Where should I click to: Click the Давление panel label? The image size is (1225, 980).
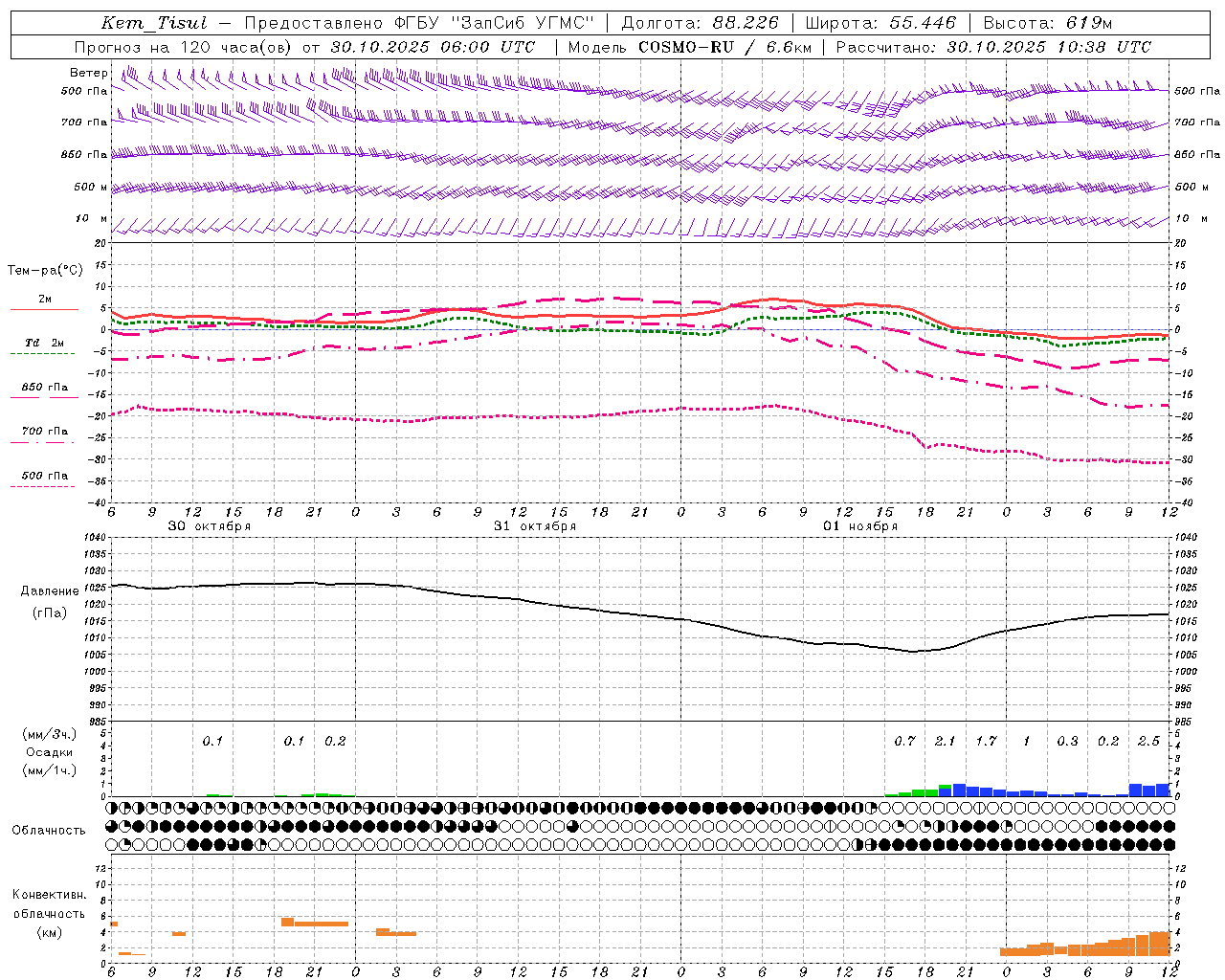click(48, 591)
